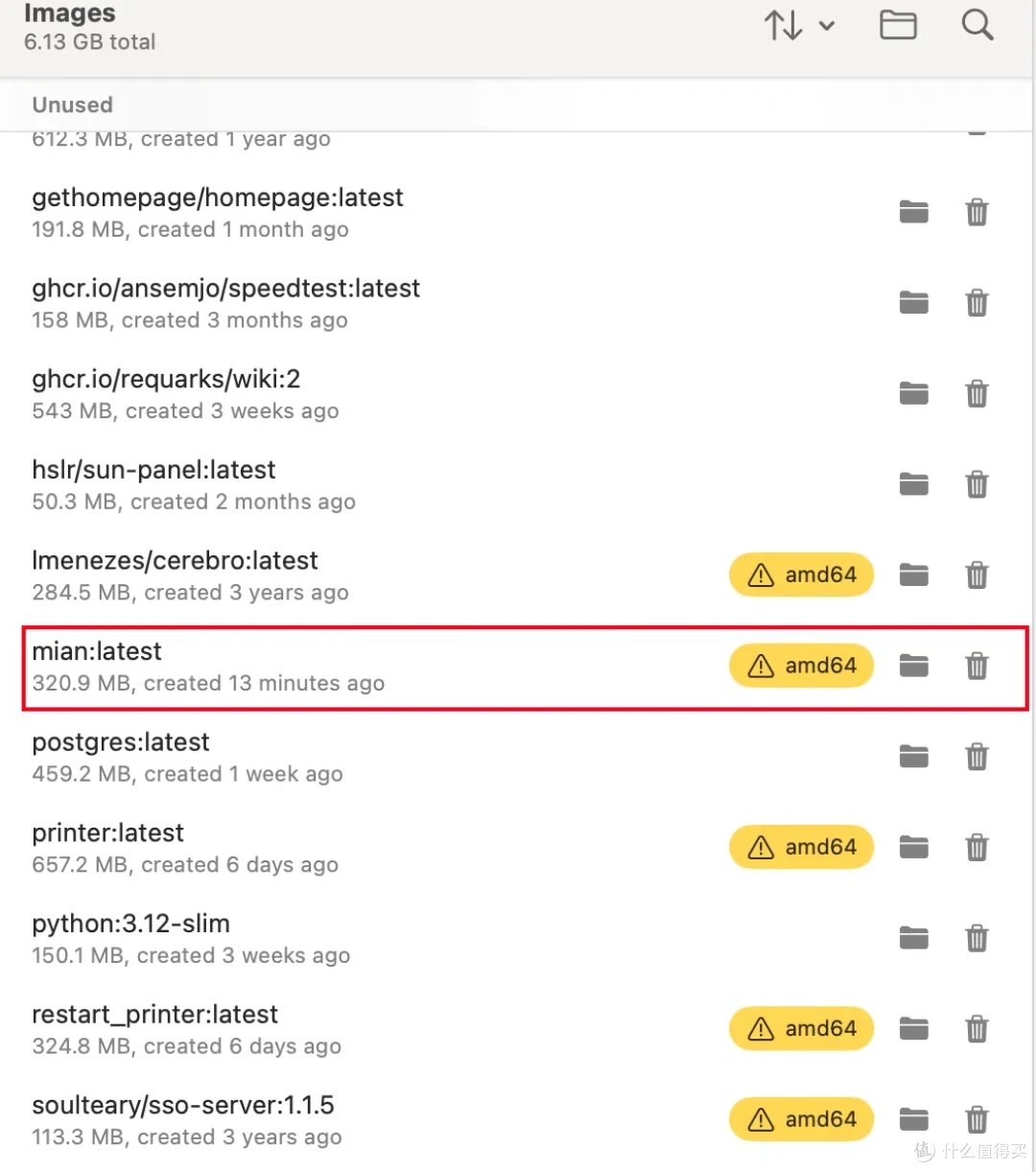The width and height of the screenshot is (1036, 1172).
Task: Delete the soulteary/sso-server:1.1.5 image
Action: [977, 1119]
